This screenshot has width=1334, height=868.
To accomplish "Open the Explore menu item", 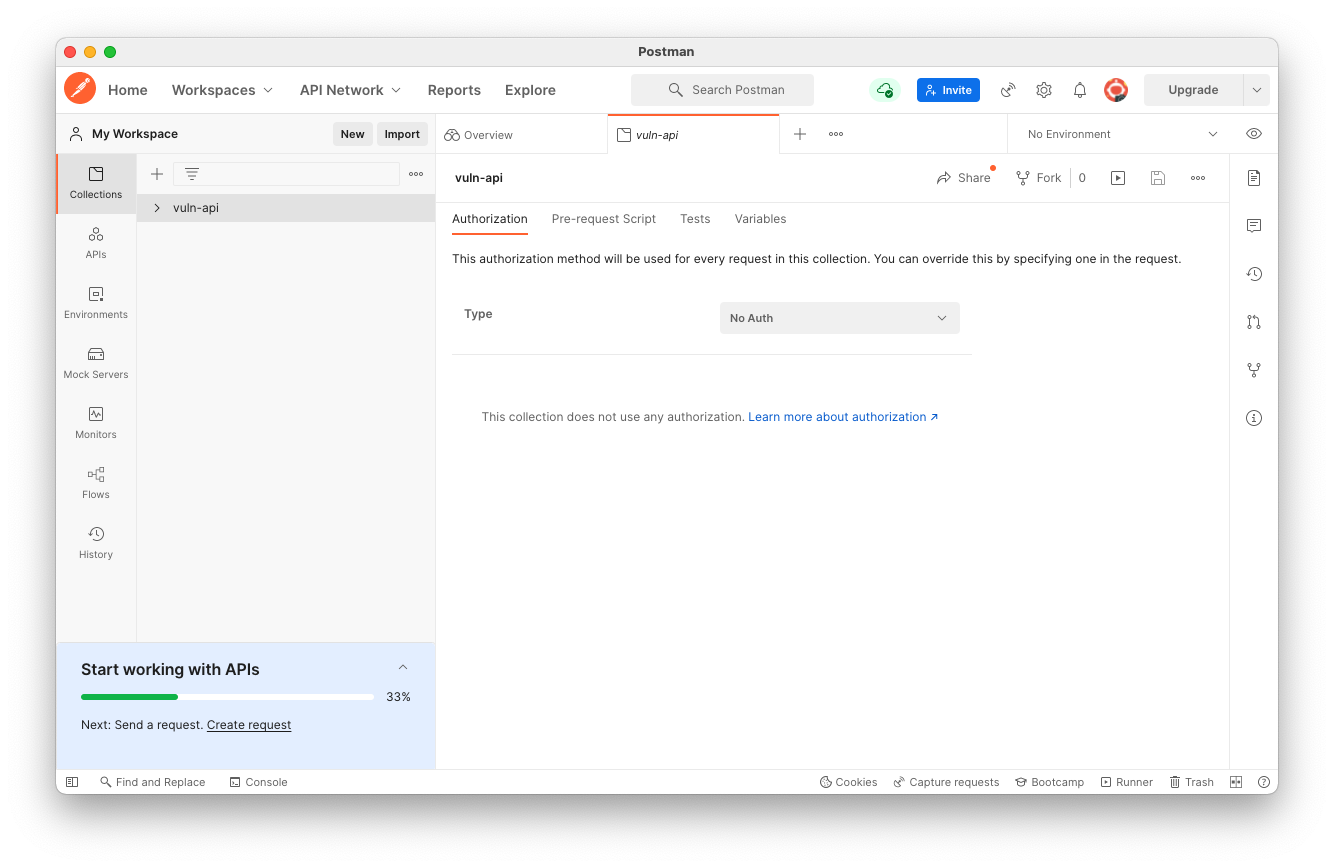I will coord(530,90).
